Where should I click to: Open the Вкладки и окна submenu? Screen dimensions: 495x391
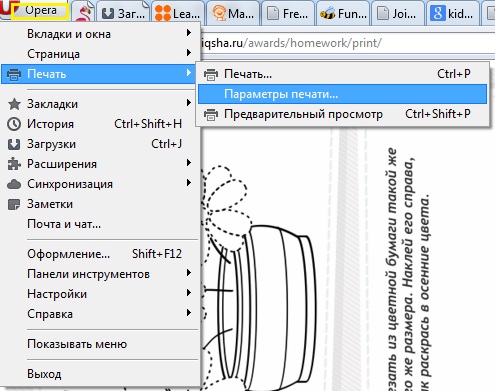click(100, 34)
